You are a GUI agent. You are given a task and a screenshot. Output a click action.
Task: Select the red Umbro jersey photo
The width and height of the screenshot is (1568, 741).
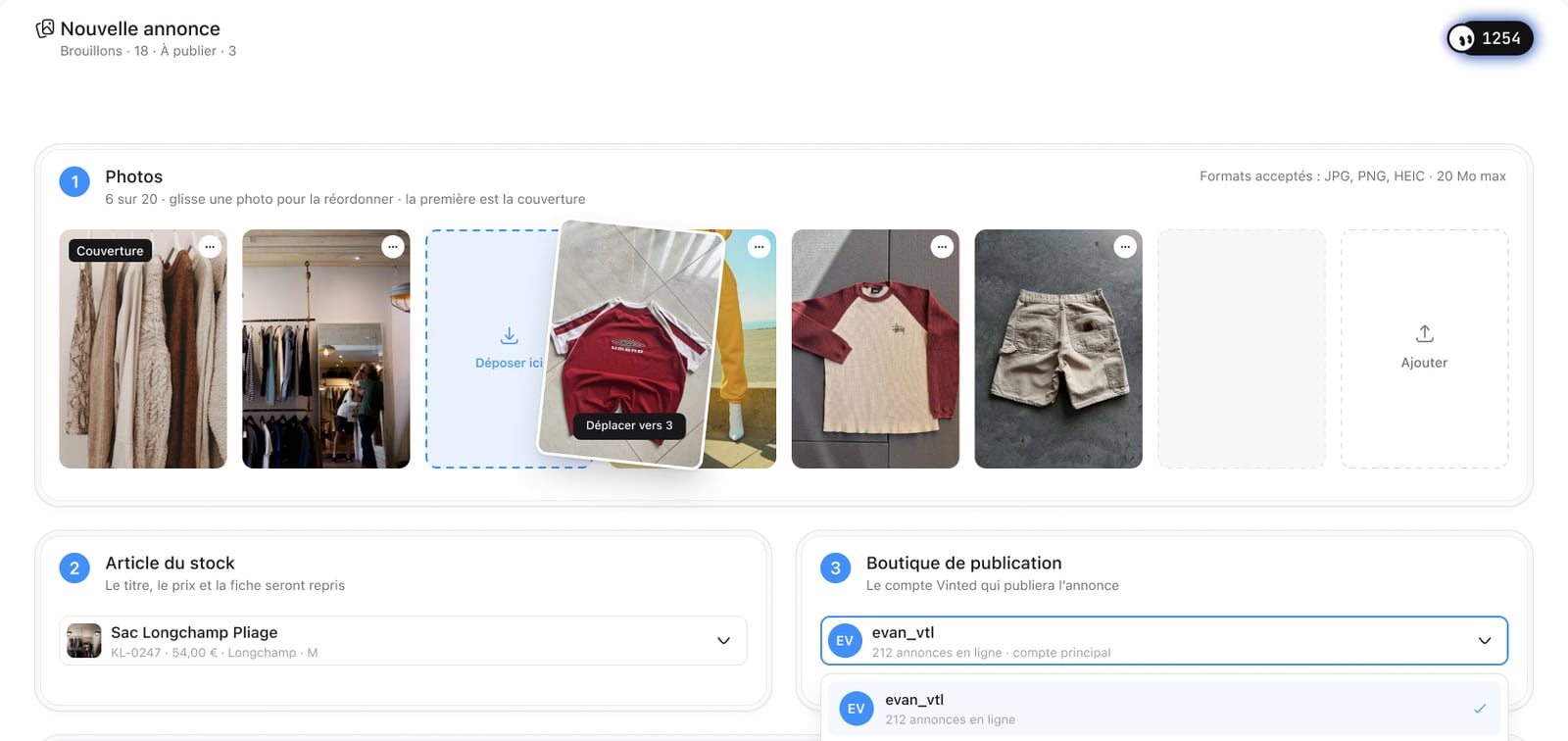pos(631,343)
